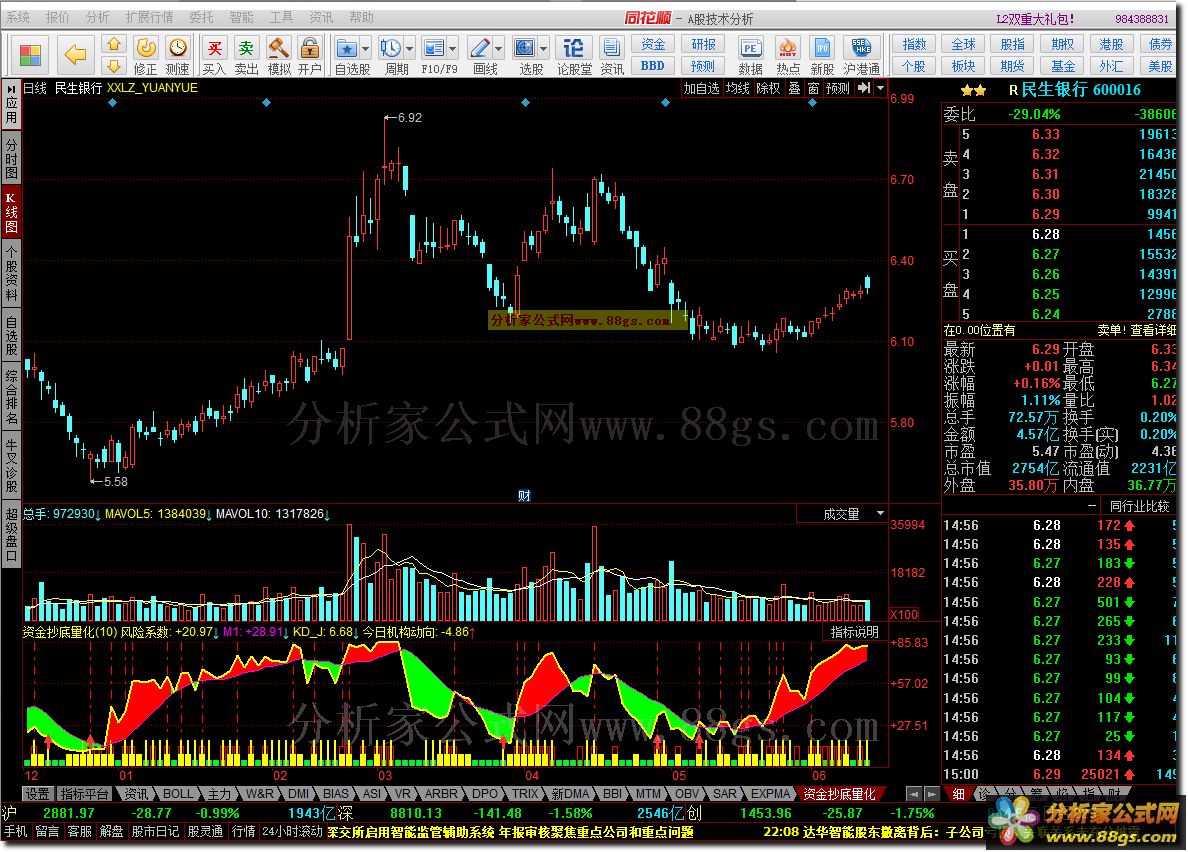The image size is (1188, 852).
Task: Click the 24小时滚动 news ticker label
Action: click(292, 832)
